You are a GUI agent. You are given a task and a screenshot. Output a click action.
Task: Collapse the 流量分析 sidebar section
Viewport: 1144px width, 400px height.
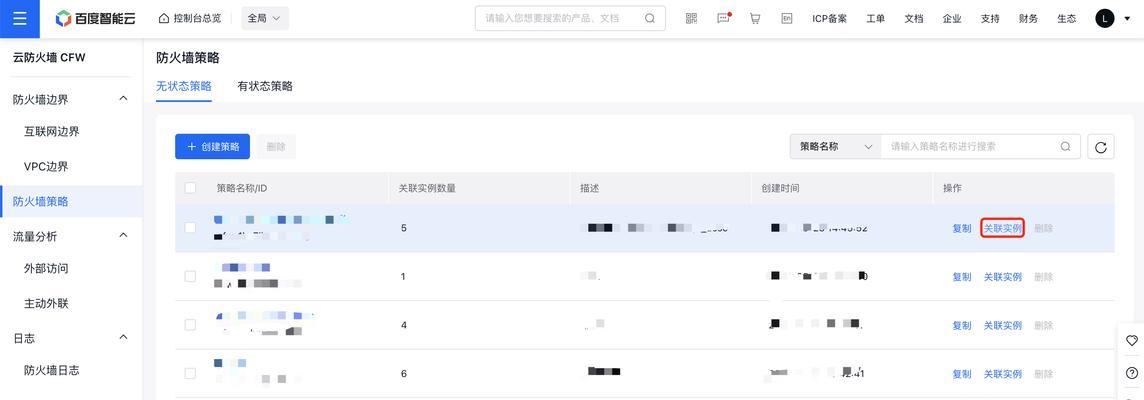(123, 235)
